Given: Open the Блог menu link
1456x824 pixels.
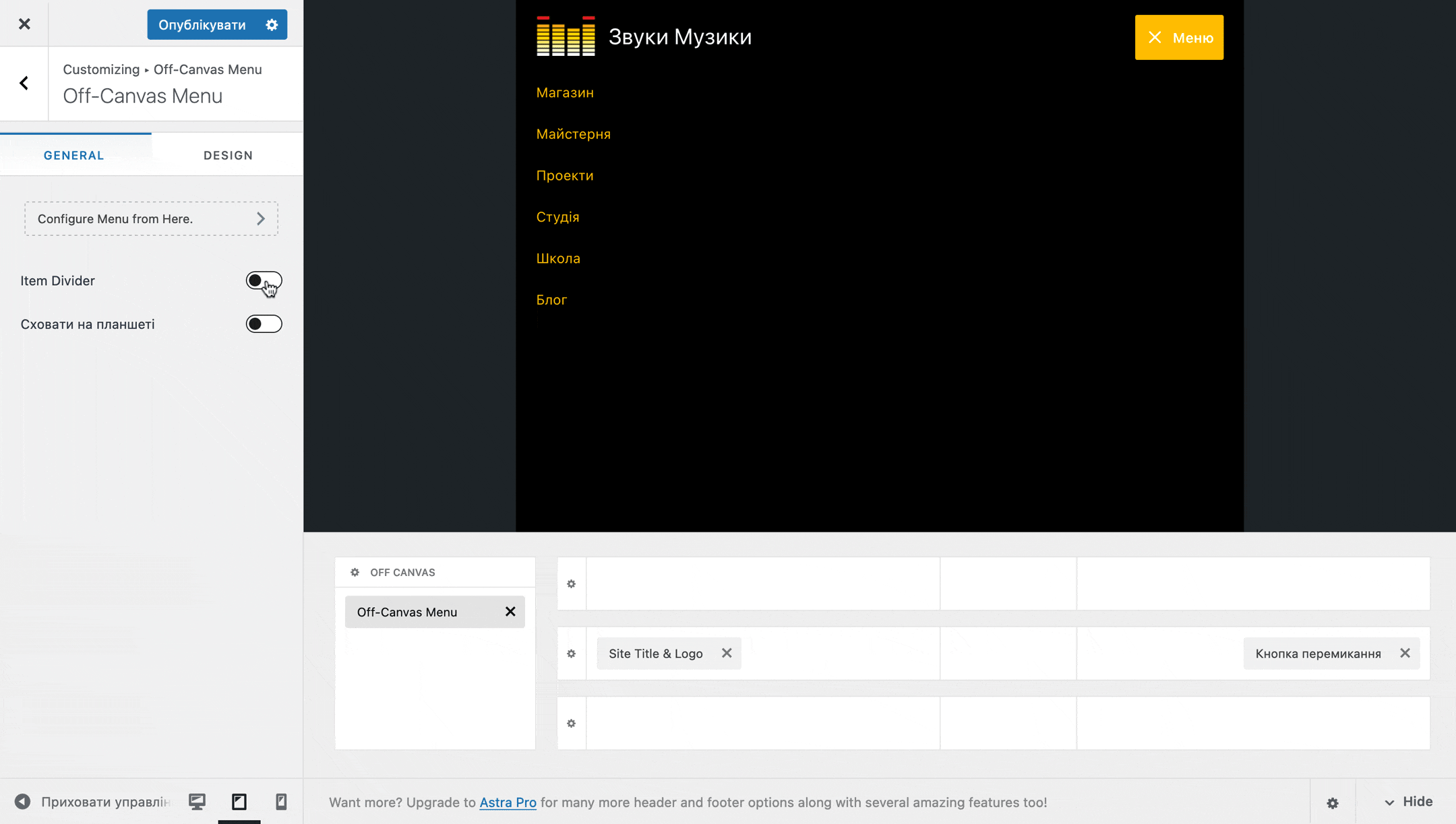Looking at the screenshot, I should click(551, 300).
